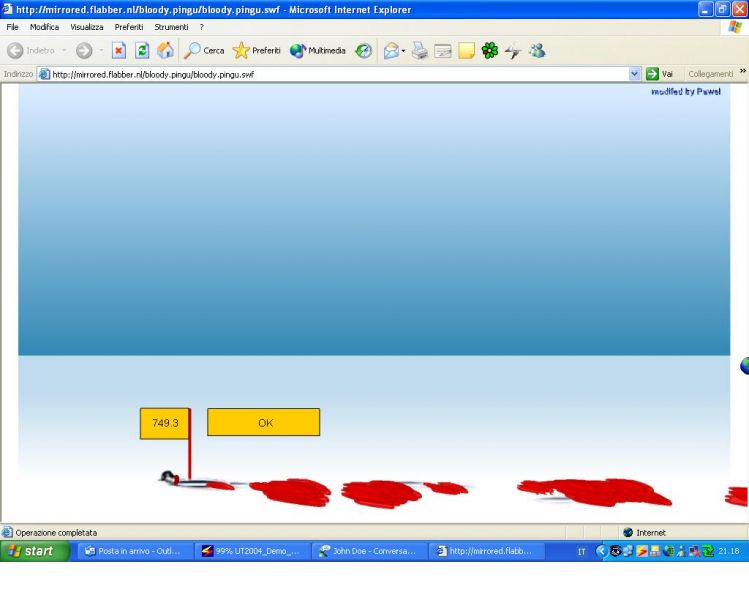This screenshot has width=749, height=600.
Task: Open the Strumenti menu
Action: pos(171,27)
